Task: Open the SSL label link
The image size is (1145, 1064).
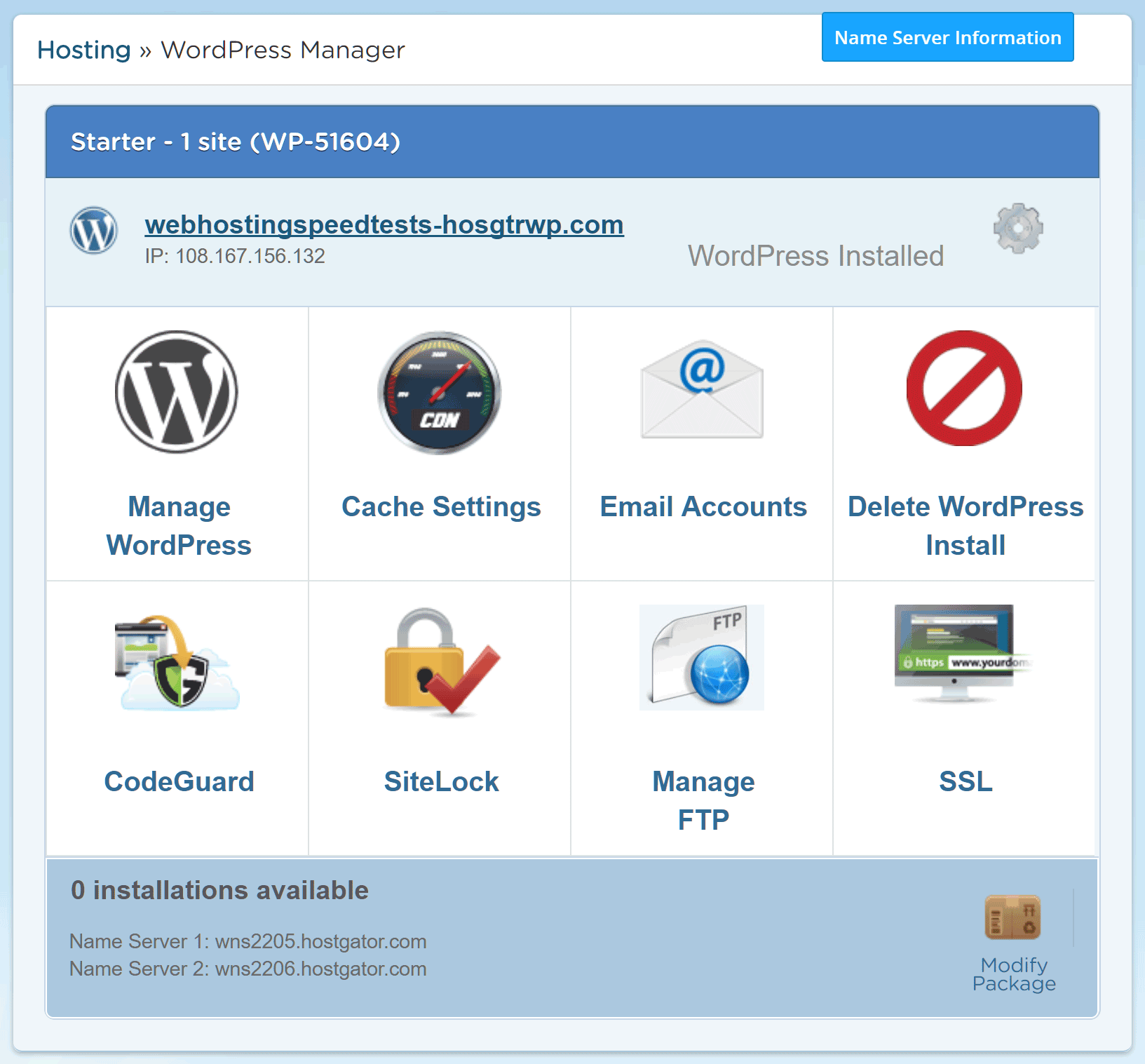Action: click(x=966, y=781)
